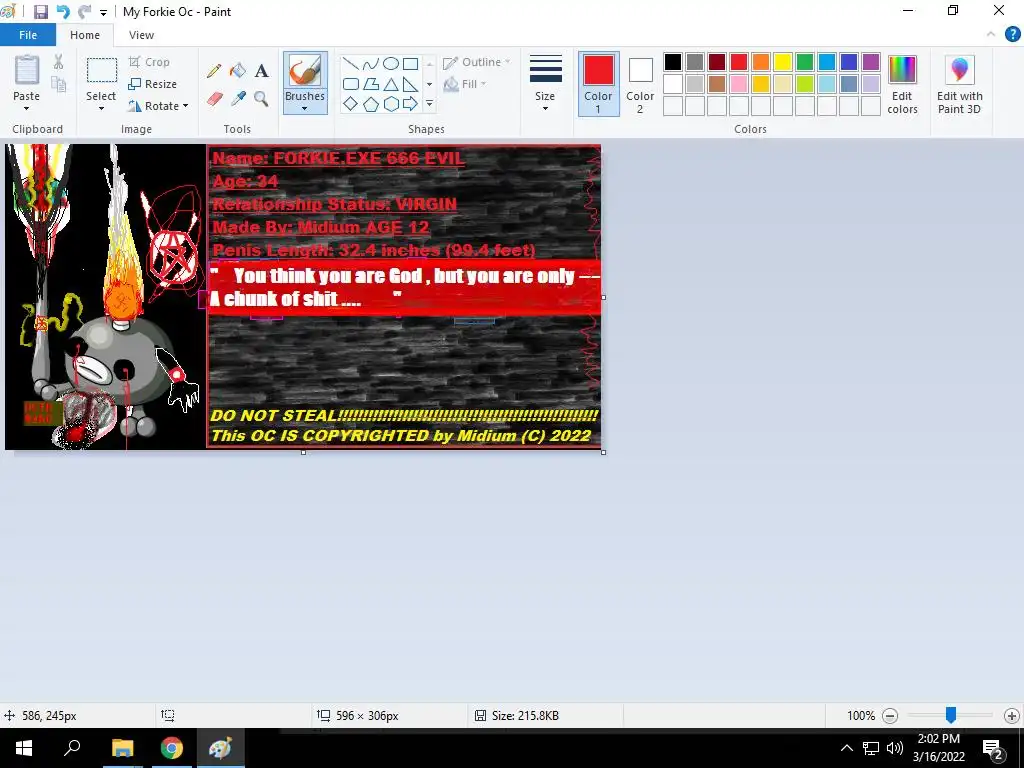Expand the Select dropdown arrow

point(101,108)
